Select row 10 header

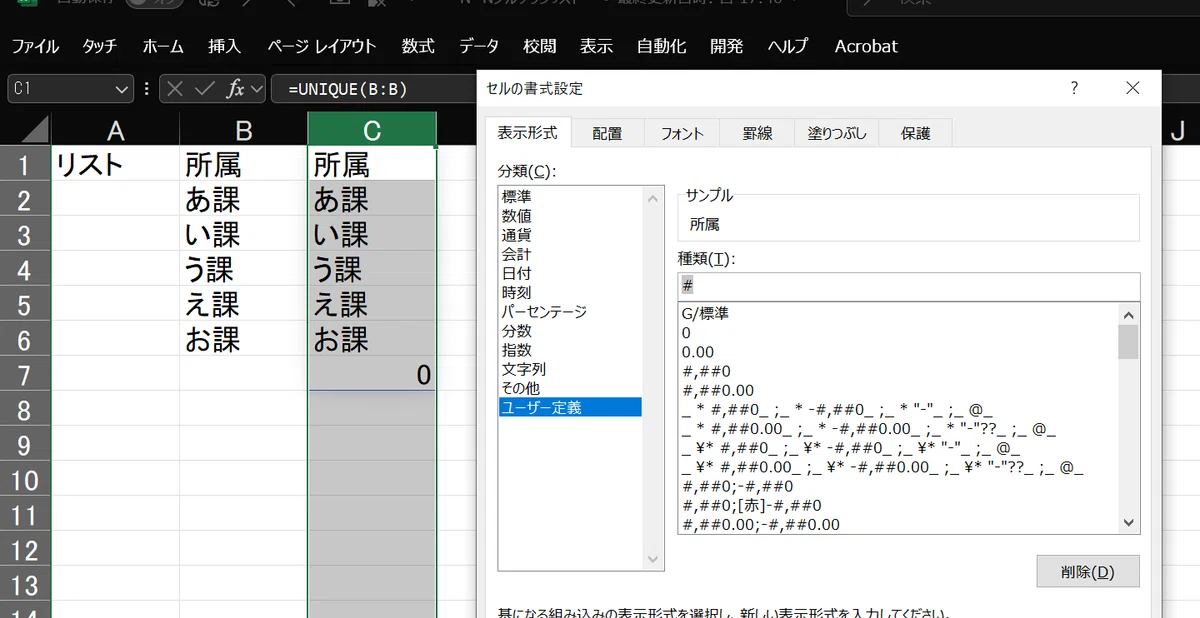coord(25,480)
